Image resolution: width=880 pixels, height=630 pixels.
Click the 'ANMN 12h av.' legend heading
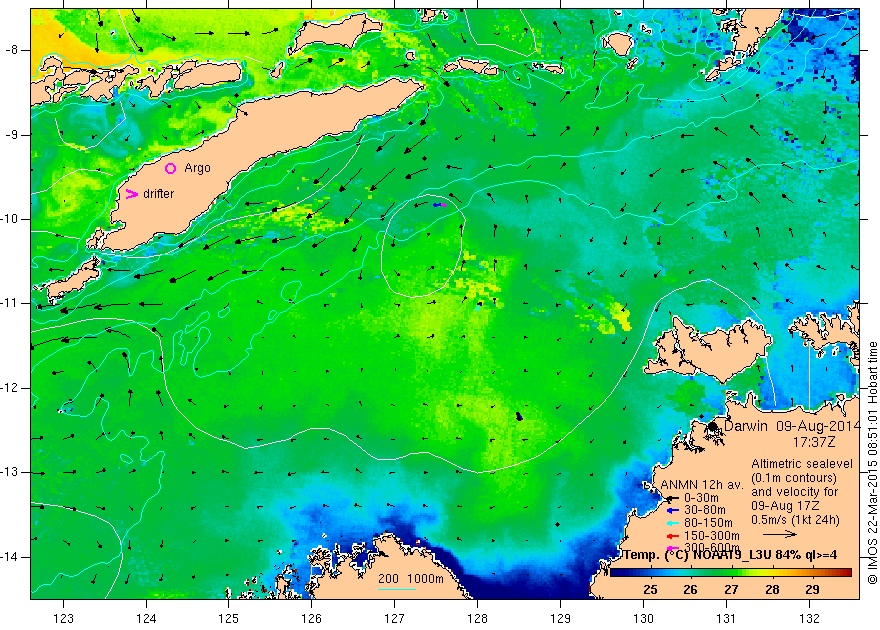pos(702,485)
